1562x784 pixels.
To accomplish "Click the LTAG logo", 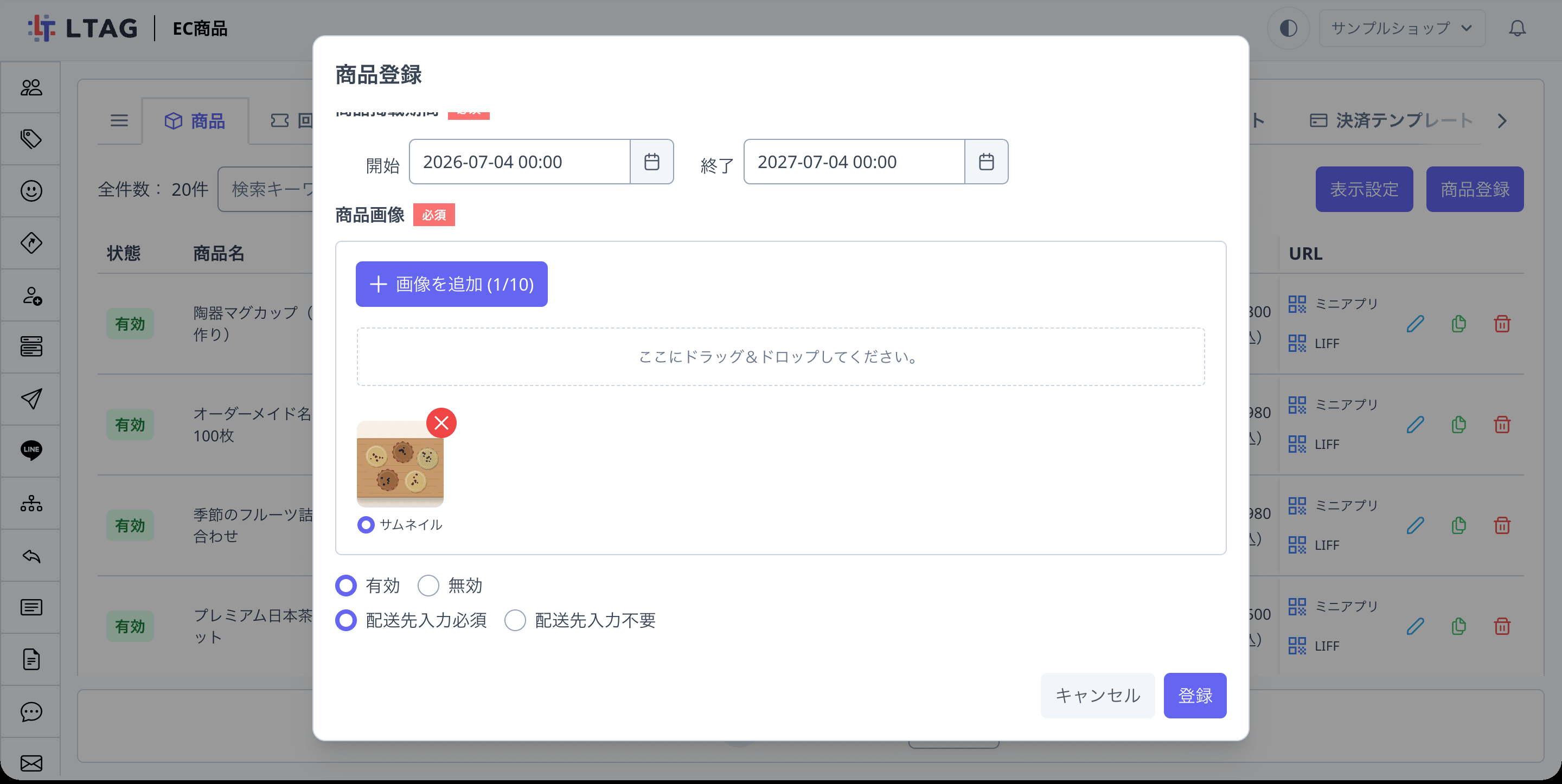I will [x=83, y=28].
